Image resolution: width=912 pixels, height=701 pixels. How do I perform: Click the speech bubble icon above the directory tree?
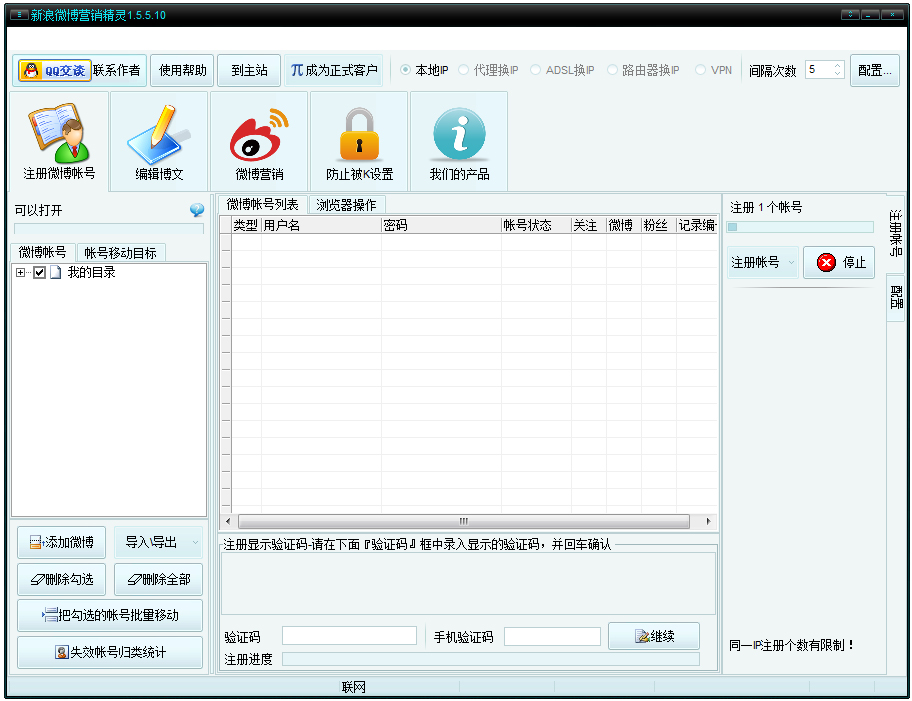point(196,208)
